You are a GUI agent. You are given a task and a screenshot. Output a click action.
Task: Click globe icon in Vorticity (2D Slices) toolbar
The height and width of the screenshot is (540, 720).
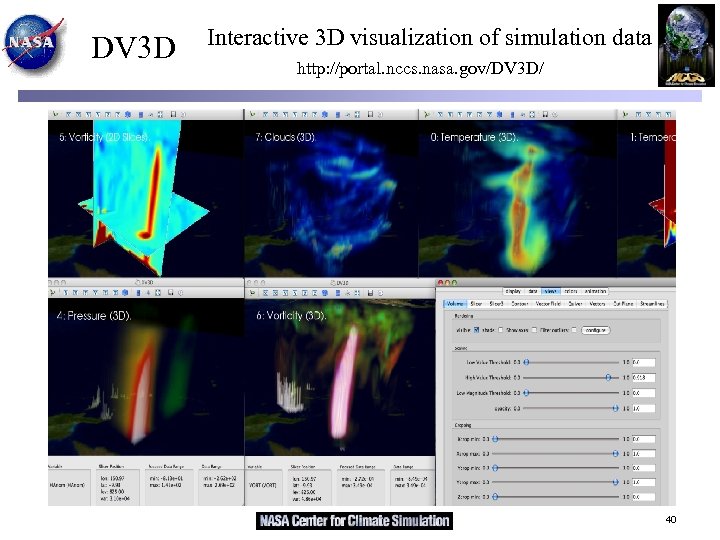click(128, 114)
